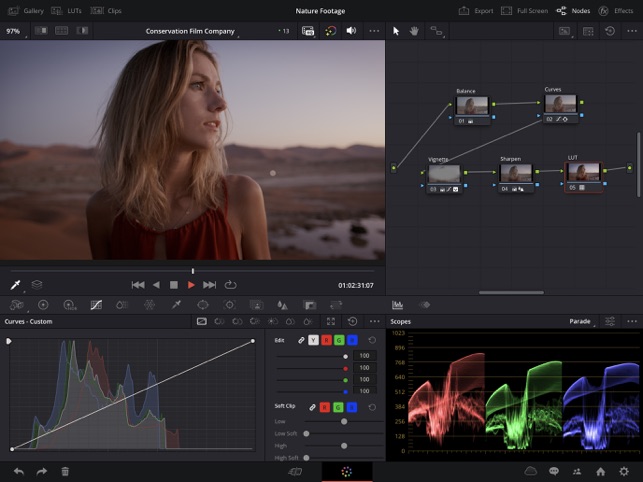Open the node editor three-dot options menu
Screen dimensions: 643x482
(x=632, y=31)
